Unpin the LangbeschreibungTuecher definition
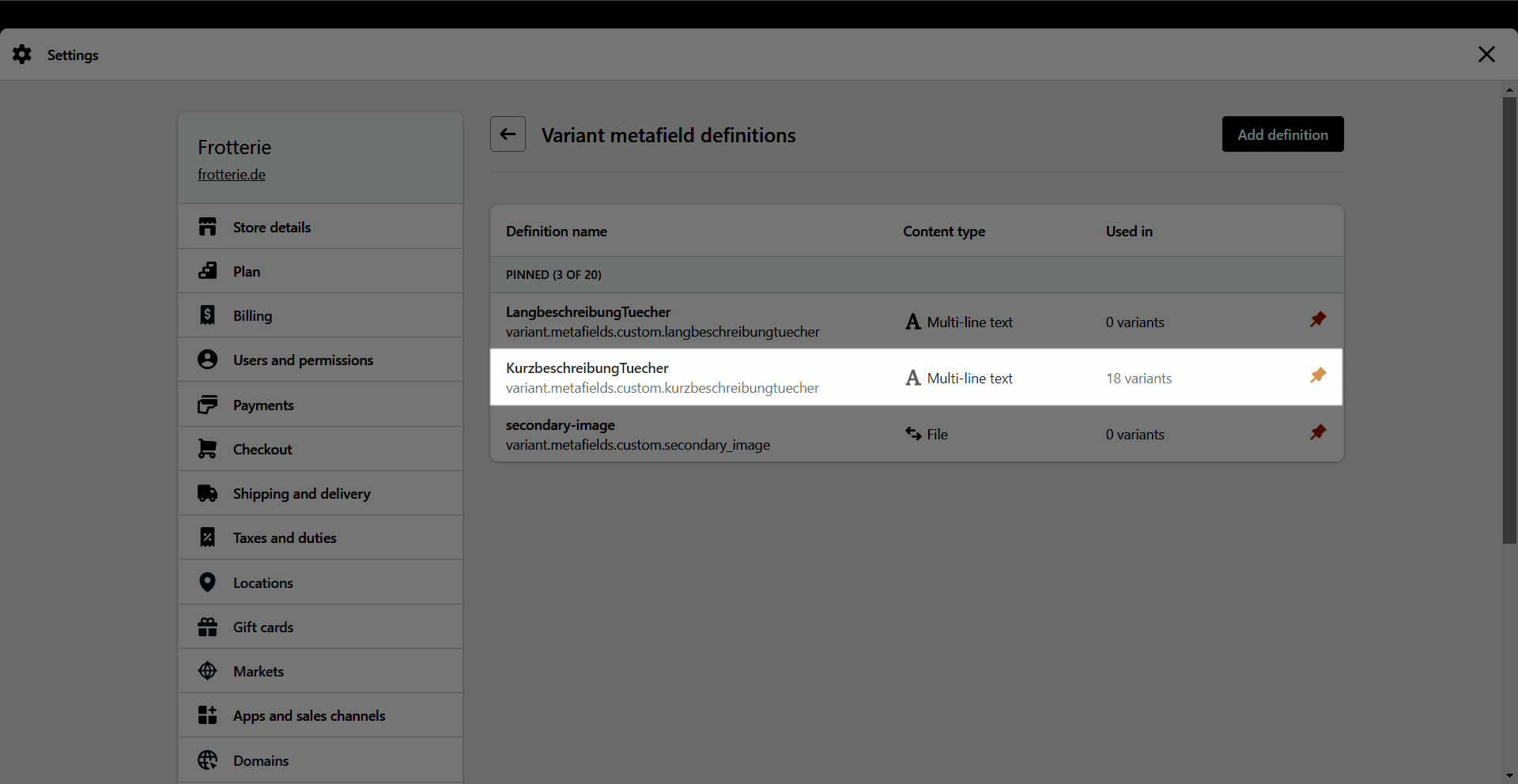The image size is (1518, 784). coord(1318,319)
